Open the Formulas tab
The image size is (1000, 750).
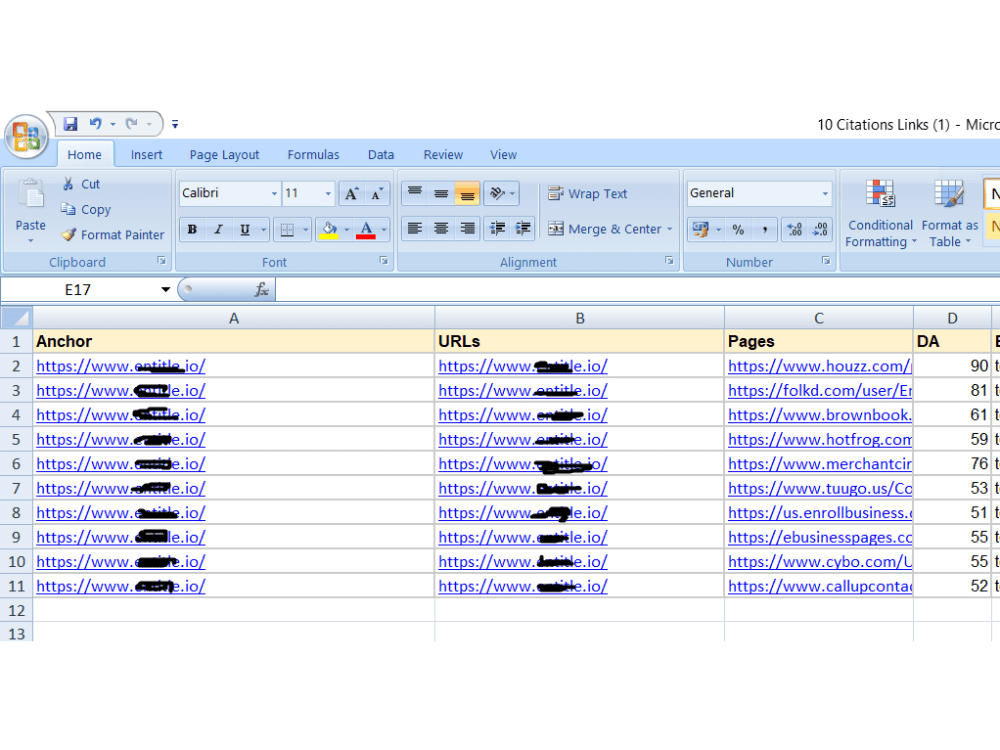coord(313,155)
